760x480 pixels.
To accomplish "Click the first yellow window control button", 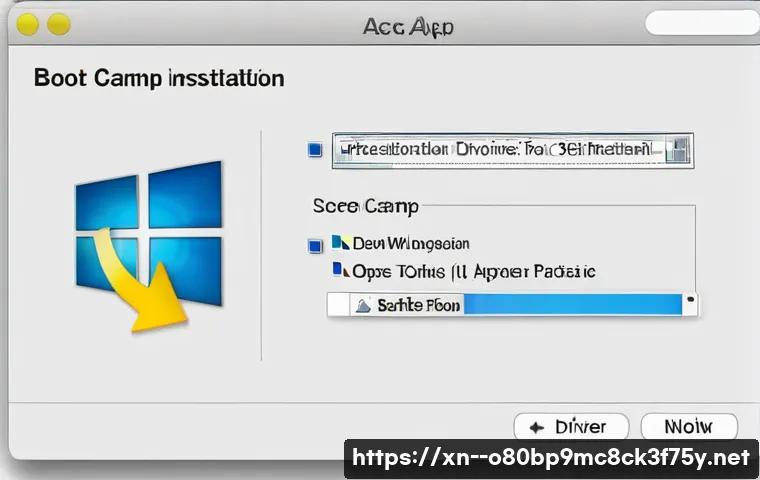I will tap(28, 24).
